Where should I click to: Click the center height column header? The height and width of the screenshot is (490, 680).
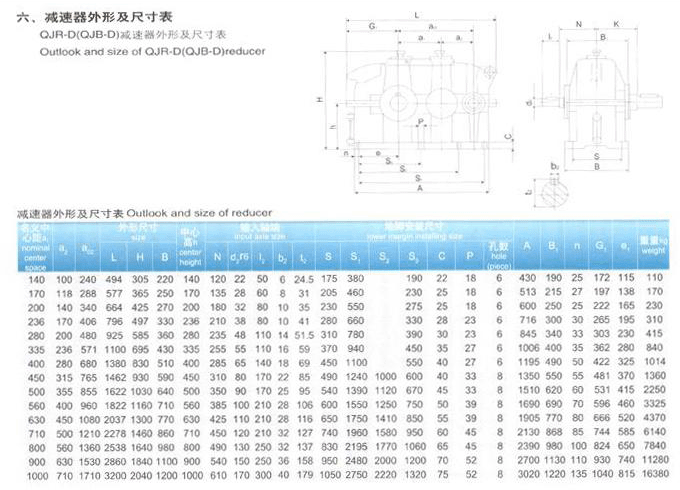(190, 246)
